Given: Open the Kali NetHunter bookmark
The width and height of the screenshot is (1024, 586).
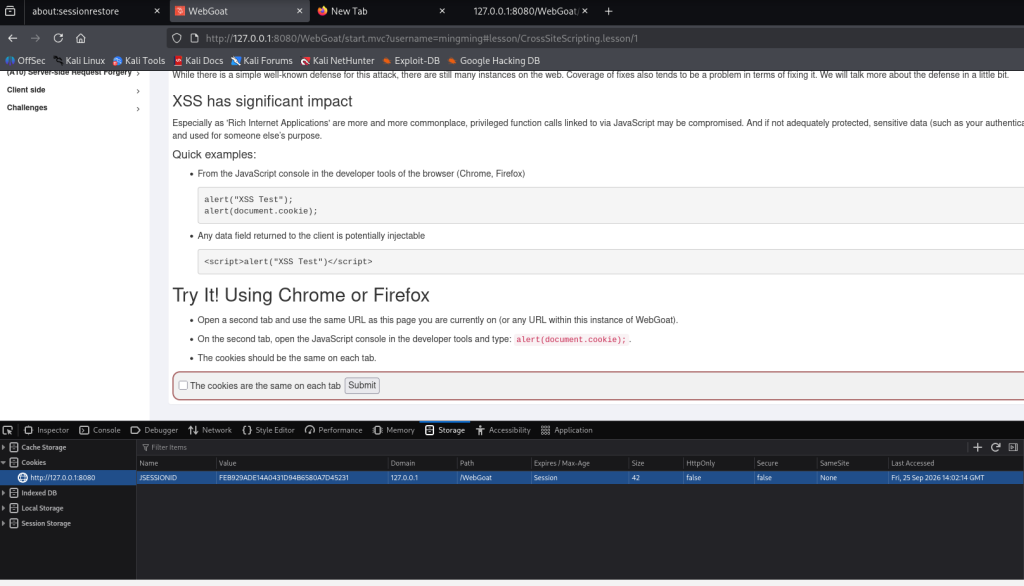Looking at the screenshot, I should (338, 61).
